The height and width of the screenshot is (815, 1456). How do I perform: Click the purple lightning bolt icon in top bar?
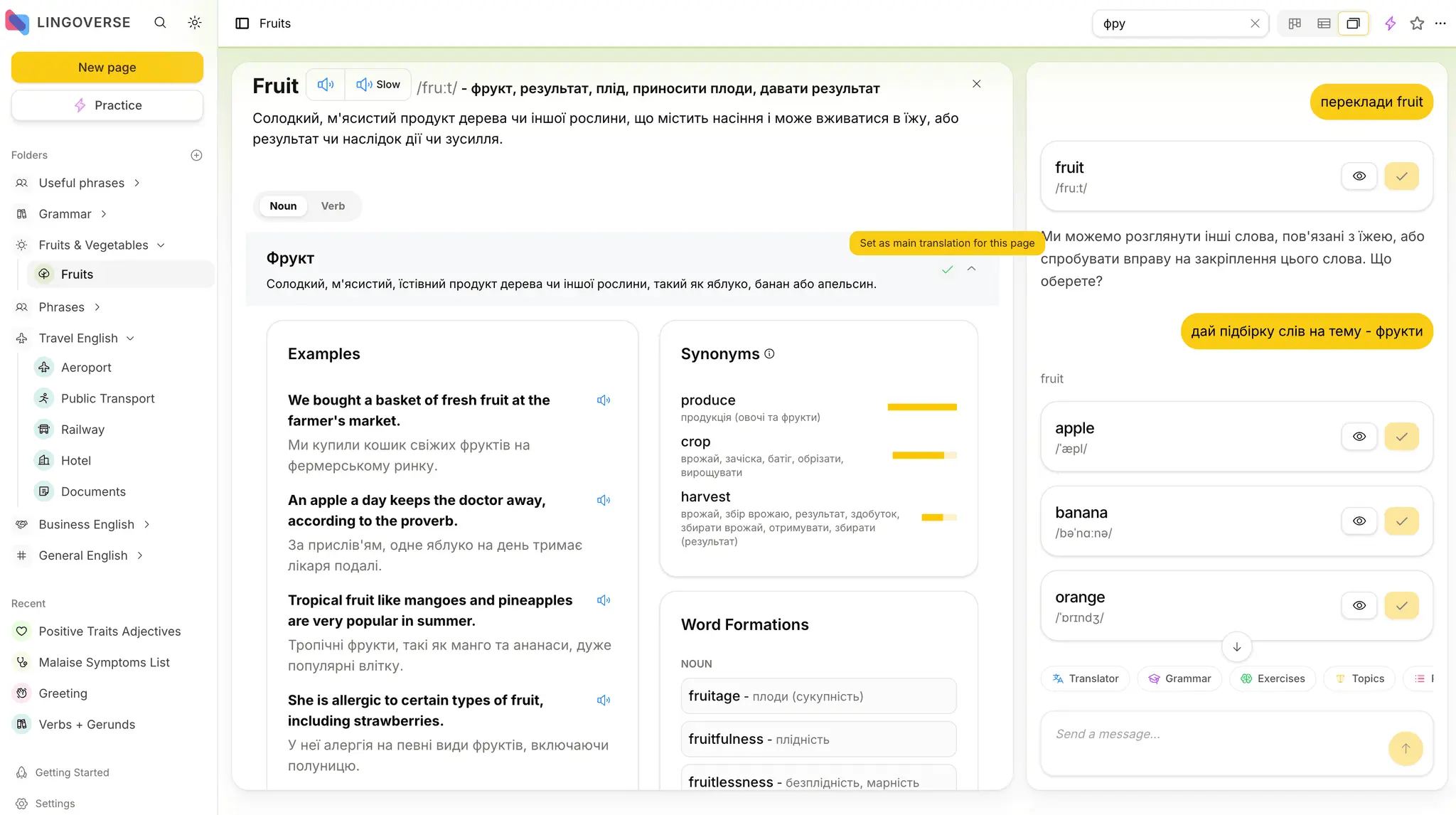click(1391, 23)
